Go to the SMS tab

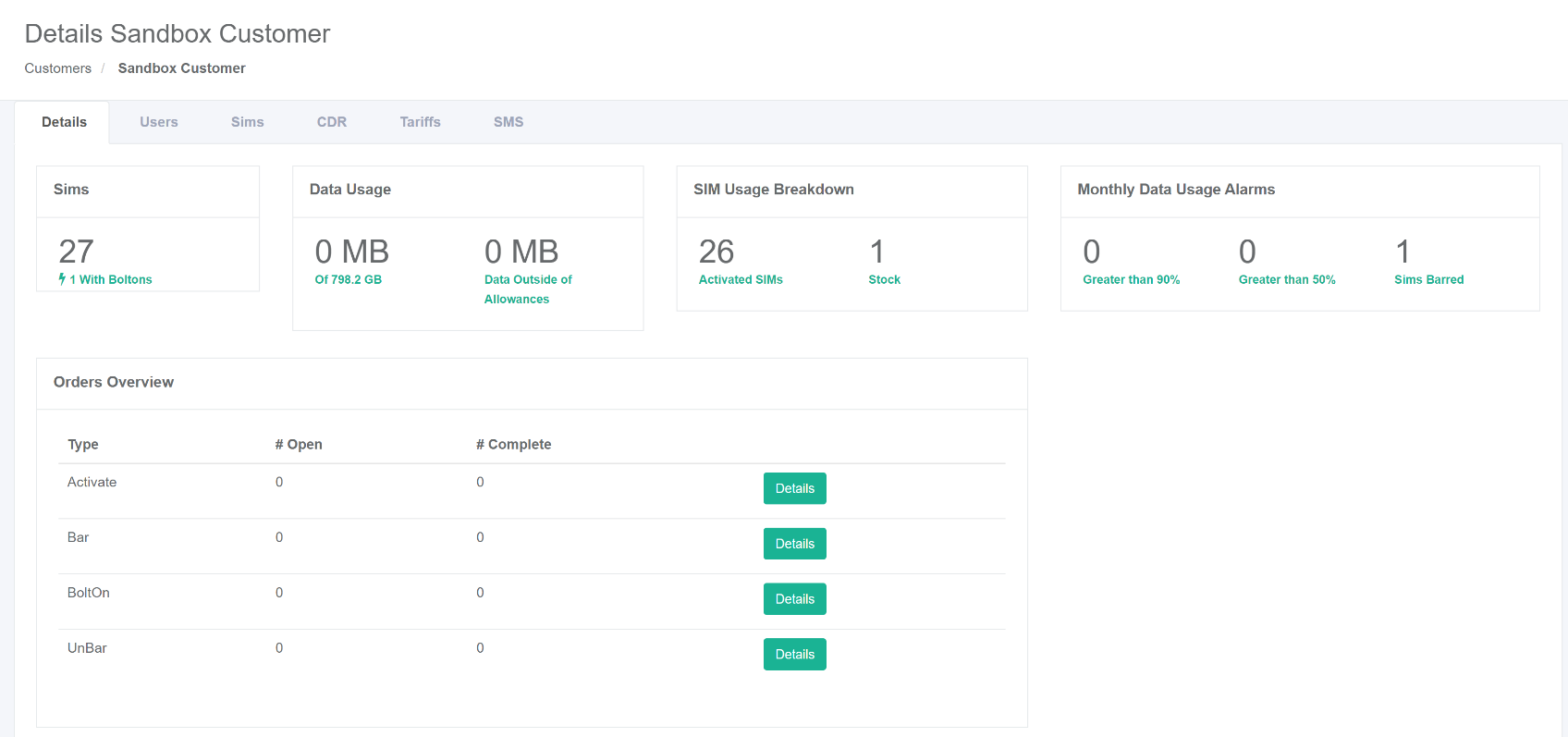(x=508, y=122)
